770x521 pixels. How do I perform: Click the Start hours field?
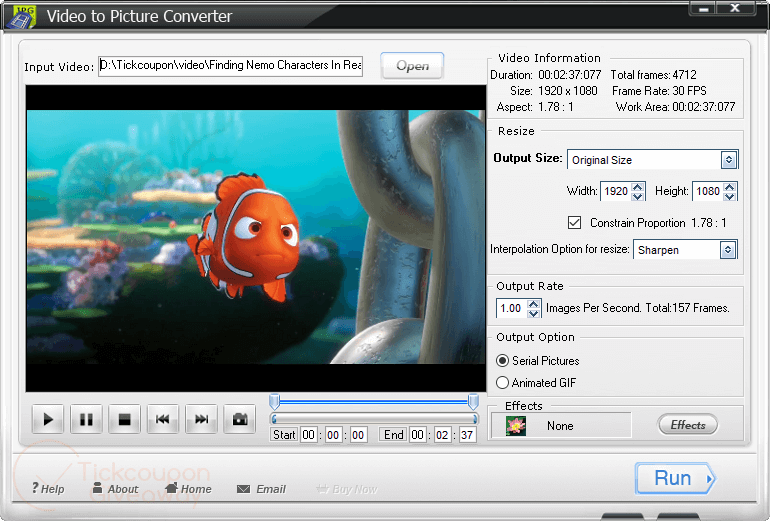308,435
